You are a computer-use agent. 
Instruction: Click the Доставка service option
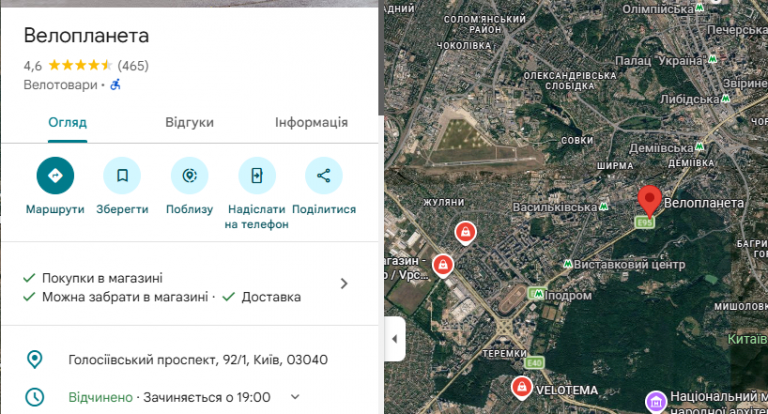(x=271, y=297)
